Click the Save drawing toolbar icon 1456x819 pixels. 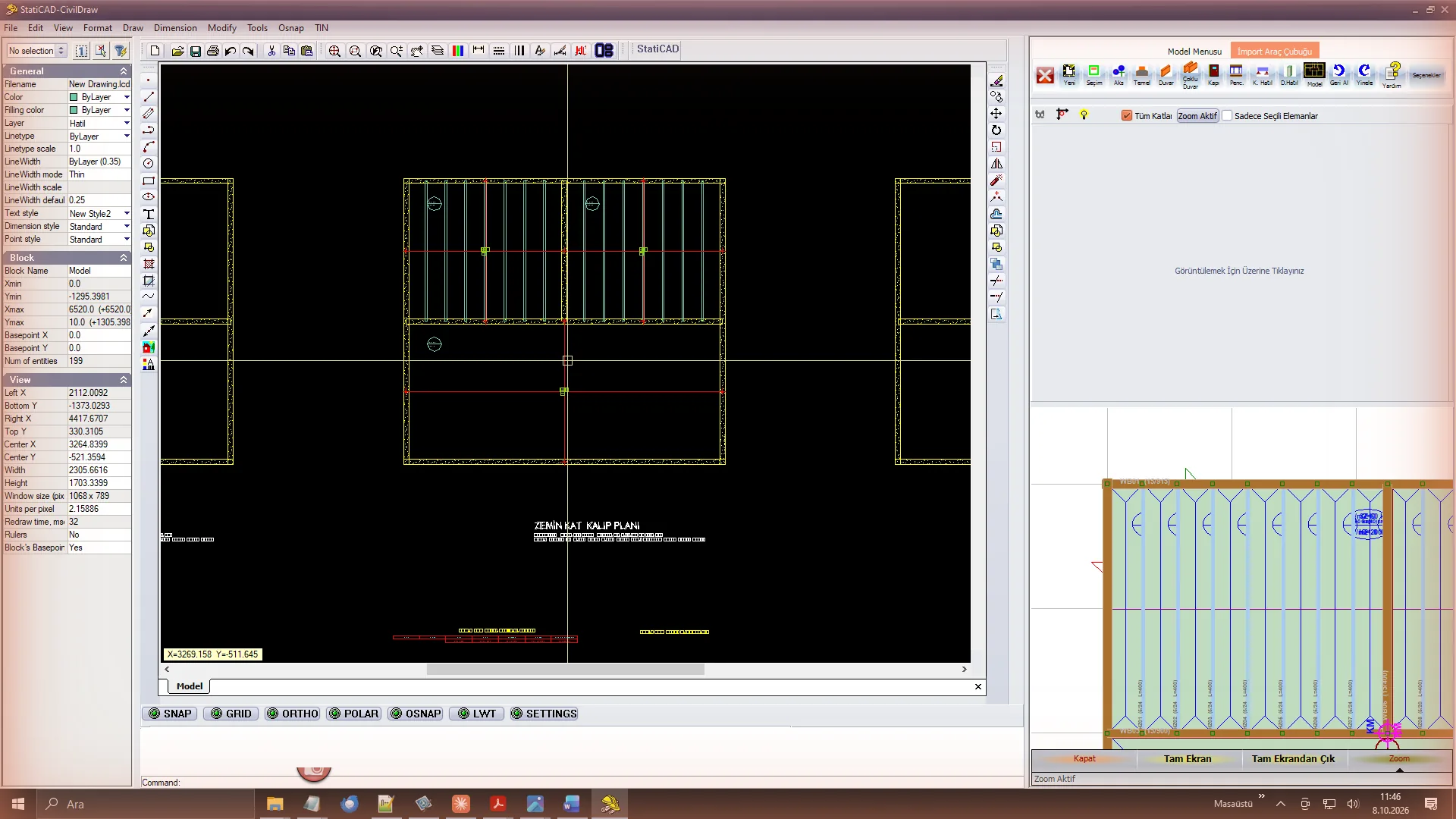(x=195, y=51)
